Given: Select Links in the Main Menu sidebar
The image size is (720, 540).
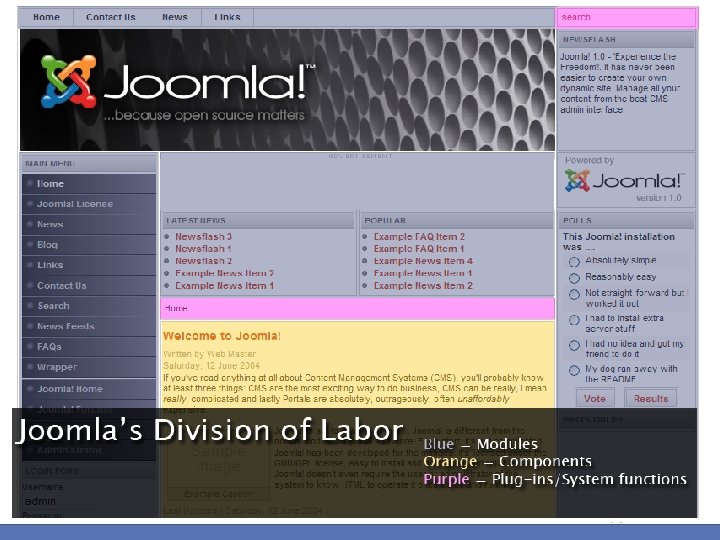Looking at the screenshot, I should [x=89, y=265].
